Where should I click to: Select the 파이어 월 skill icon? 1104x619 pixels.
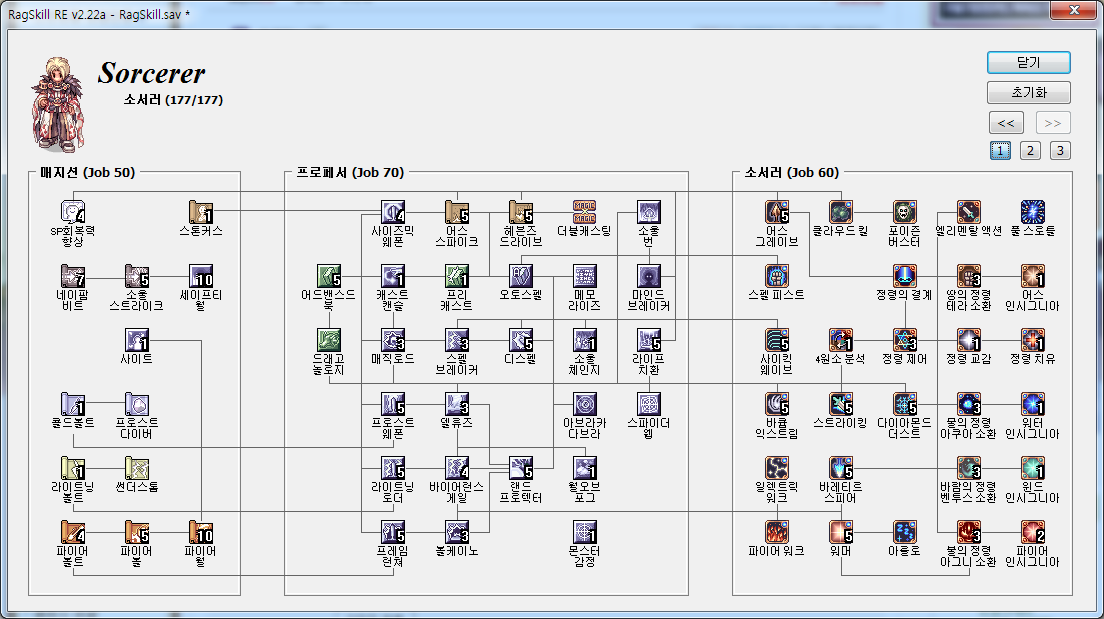point(201,532)
